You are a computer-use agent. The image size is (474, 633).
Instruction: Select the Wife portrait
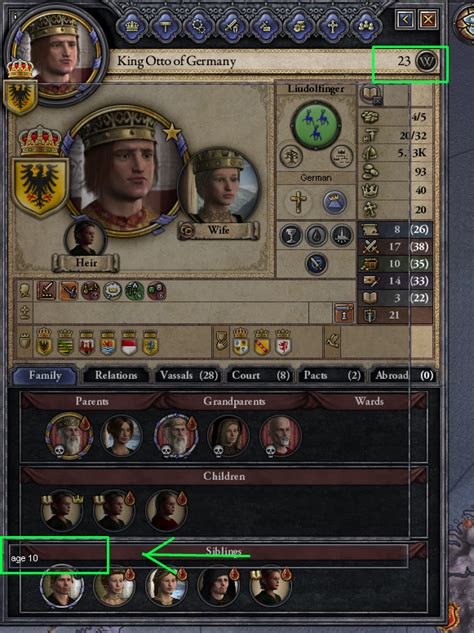219,187
